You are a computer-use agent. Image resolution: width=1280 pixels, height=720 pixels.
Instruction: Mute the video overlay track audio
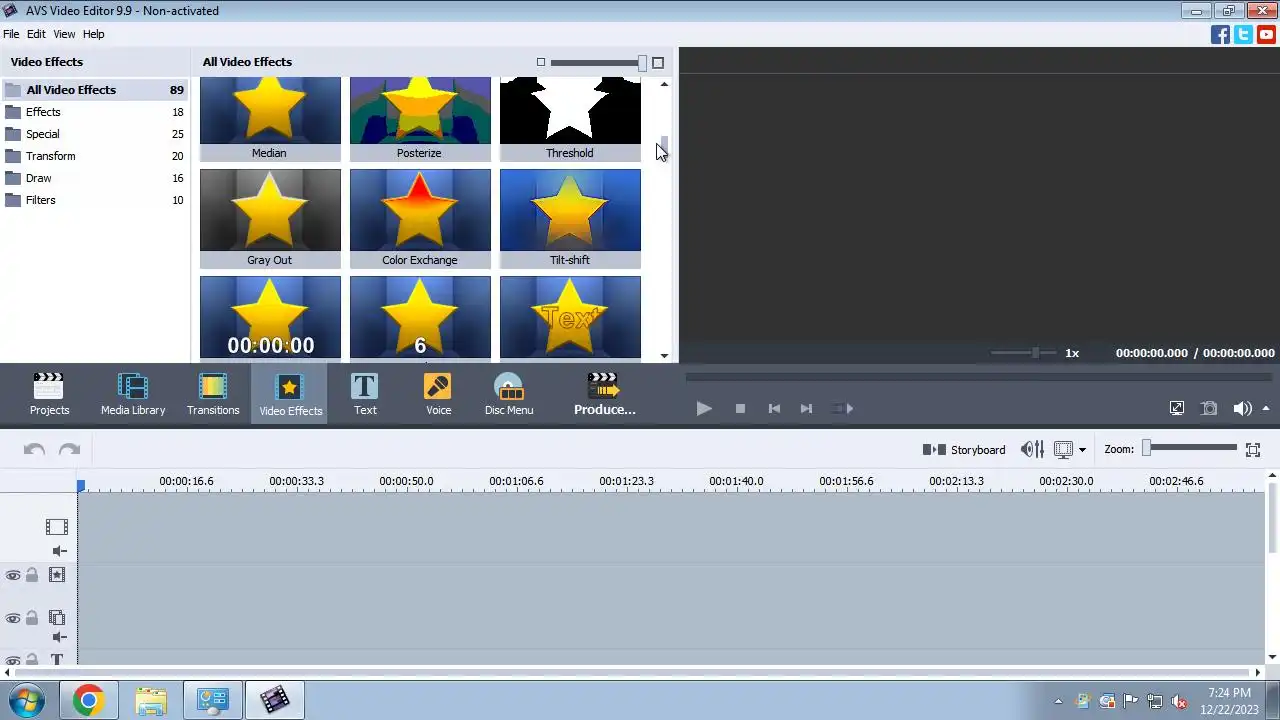pos(59,637)
